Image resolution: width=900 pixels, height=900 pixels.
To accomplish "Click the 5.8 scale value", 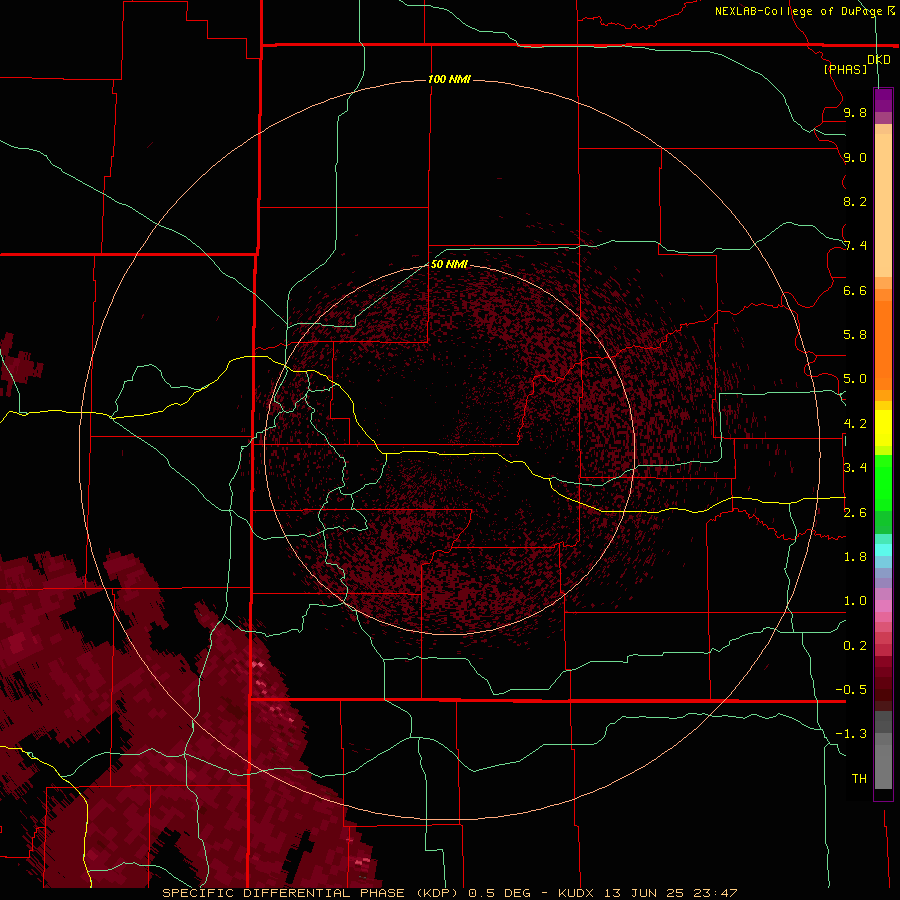I will [x=855, y=335].
